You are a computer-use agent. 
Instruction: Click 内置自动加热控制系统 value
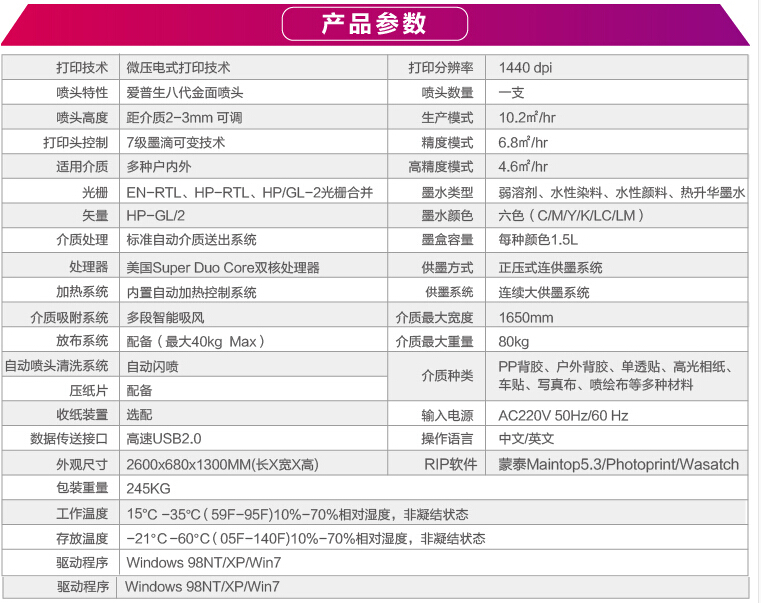click(191, 292)
